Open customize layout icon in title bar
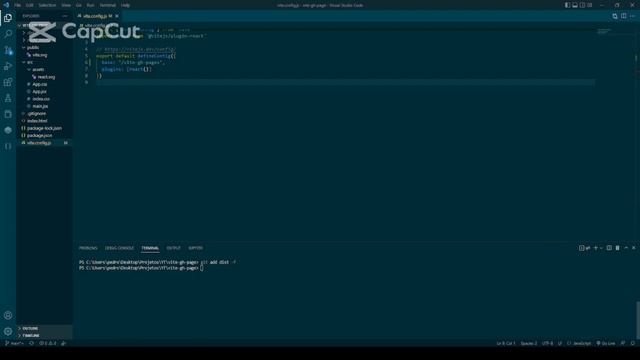Screen dimensions: 640x360 tap(589, 5)
